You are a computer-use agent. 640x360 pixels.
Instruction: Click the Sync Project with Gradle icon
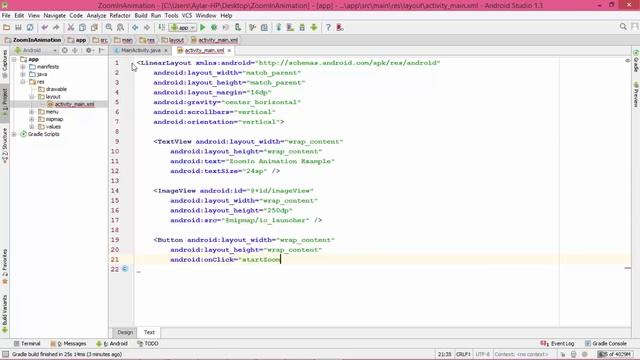(279, 27)
